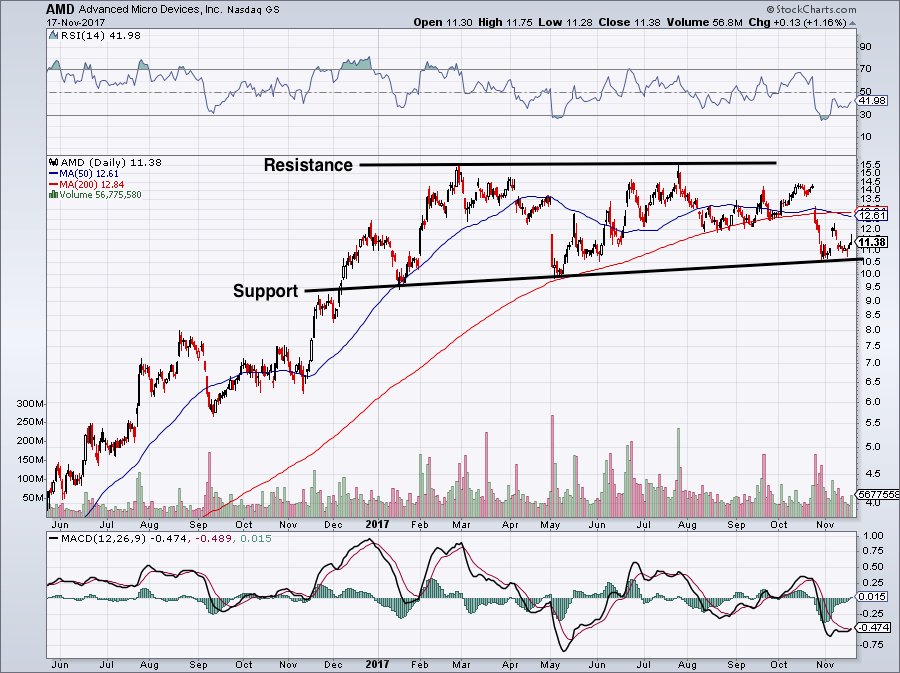The width and height of the screenshot is (900, 673).
Task: Click the 41.98 RSI value tag
Action: (873, 100)
